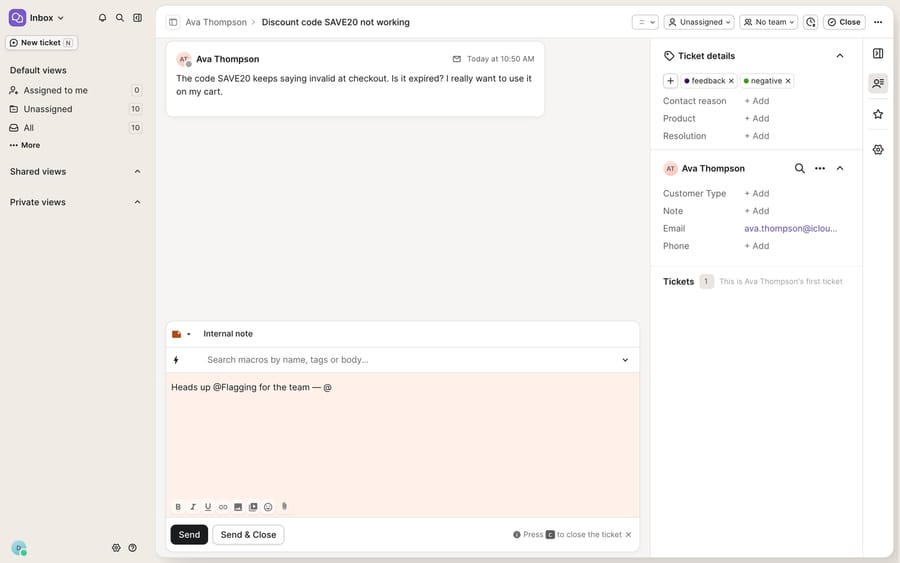The width and height of the screenshot is (900, 563).
Task: Toggle underline formatting
Action: pos(208,507)
